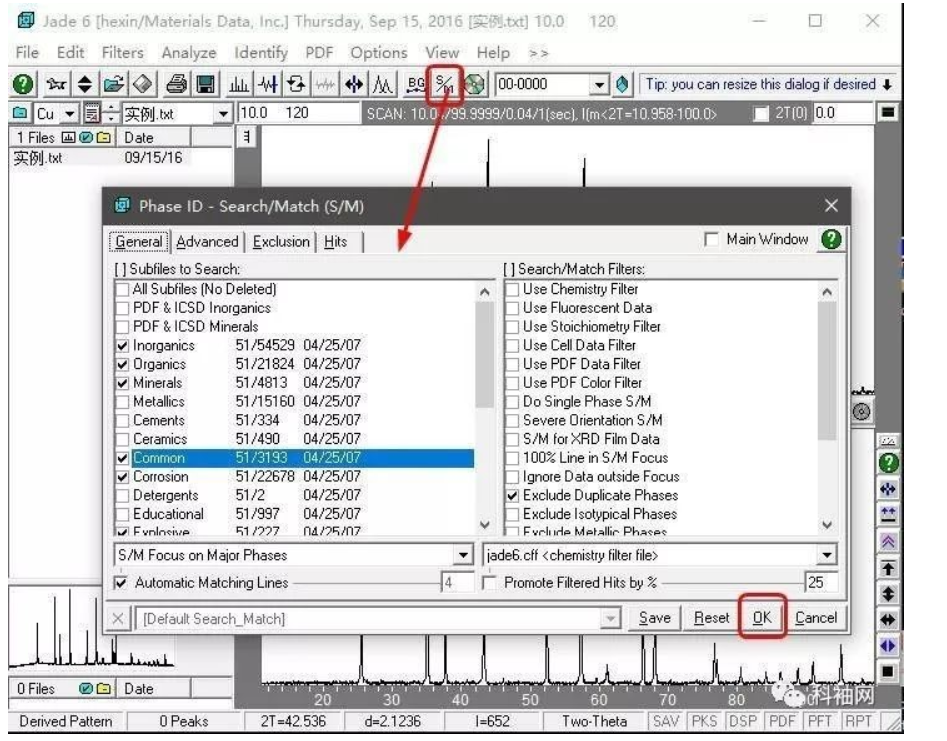The width and height of the screenshot is (947, 741).
Task: Click the eraser icon beside the folder icon
Action: pyautogui.click(x=143, y=84)
